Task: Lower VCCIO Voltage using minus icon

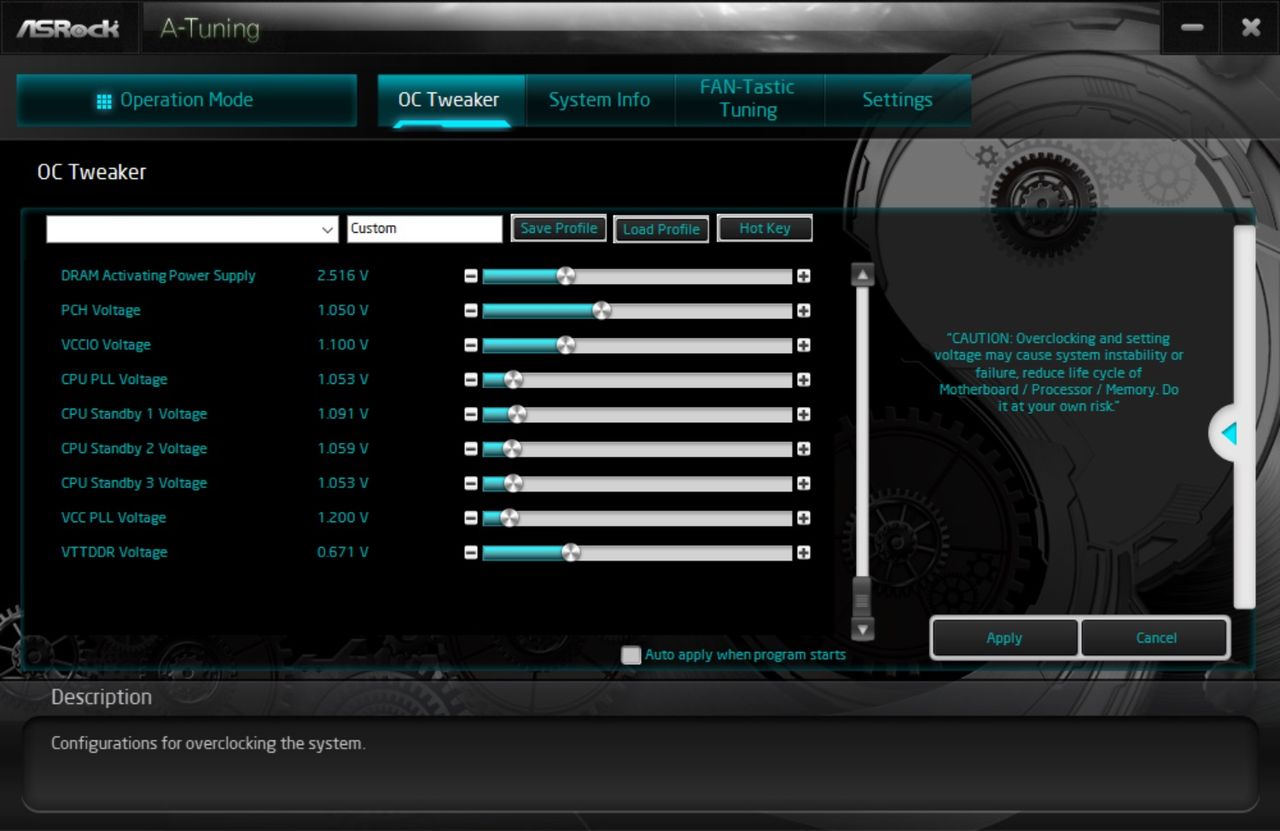Action: [x=471, y=345]
